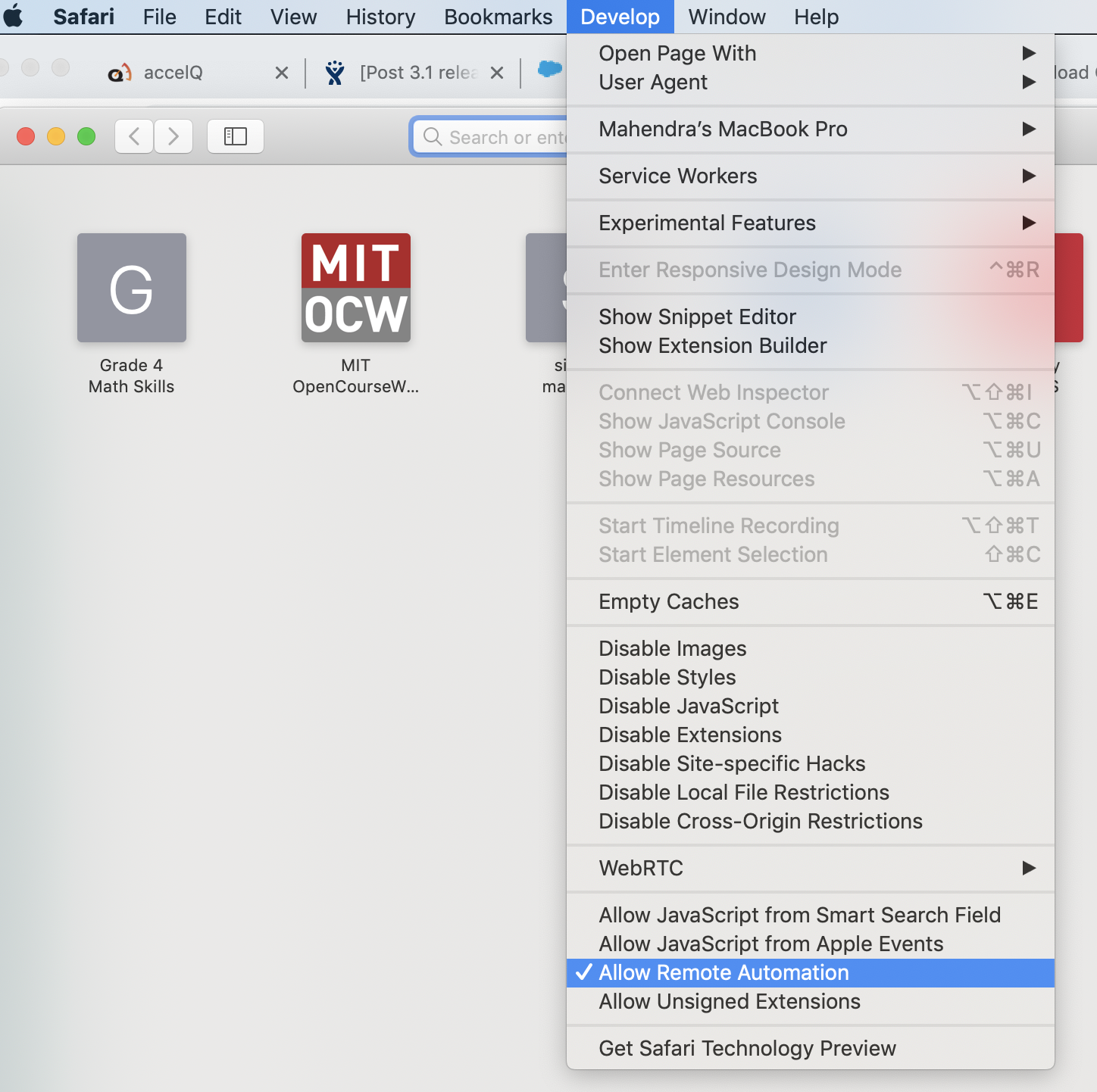Open the MIT OpenCourseWare favorite

pyautogui.click(x=356, y=288)
